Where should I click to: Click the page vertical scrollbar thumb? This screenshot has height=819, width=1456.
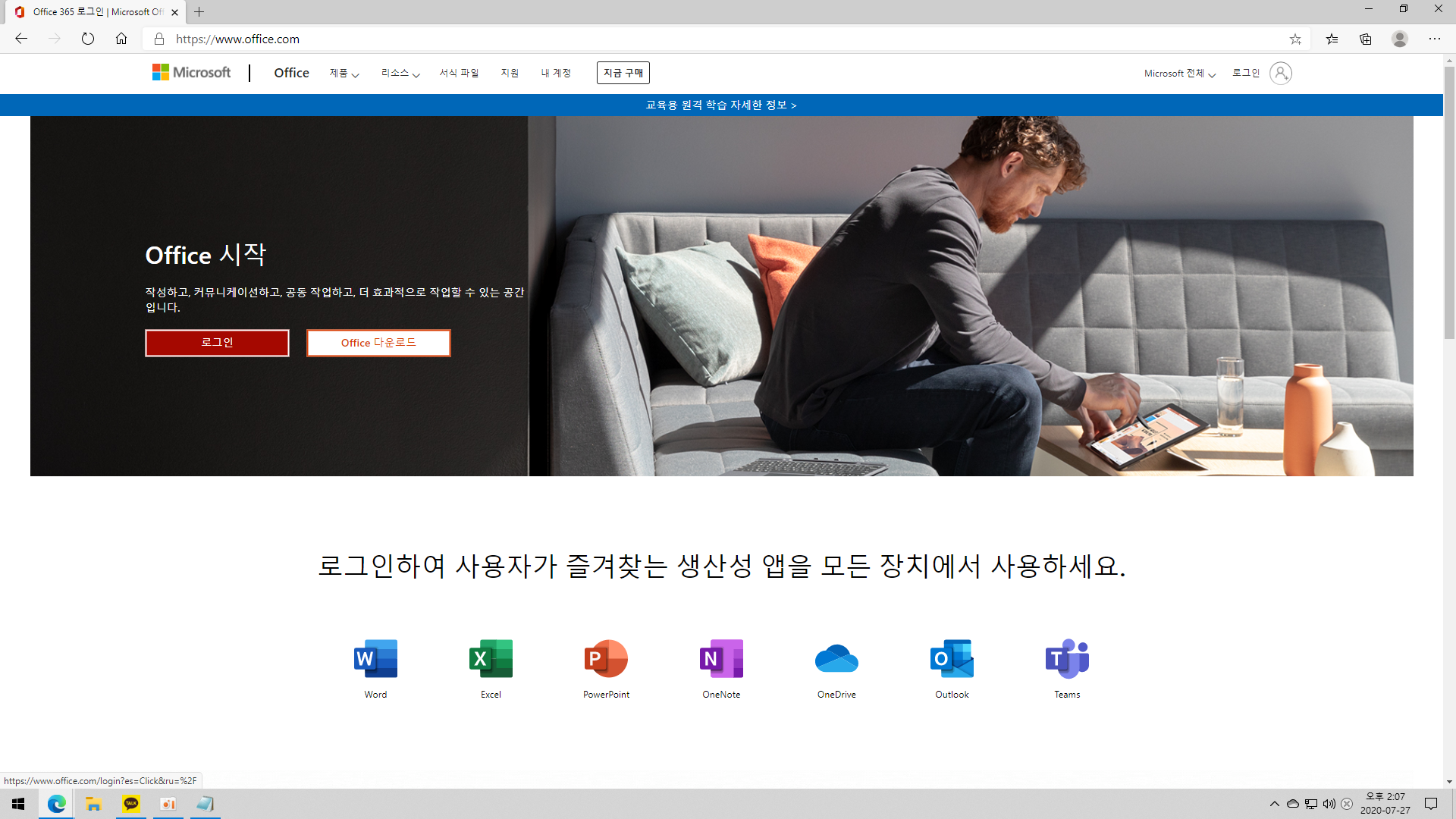[1449, 203]
